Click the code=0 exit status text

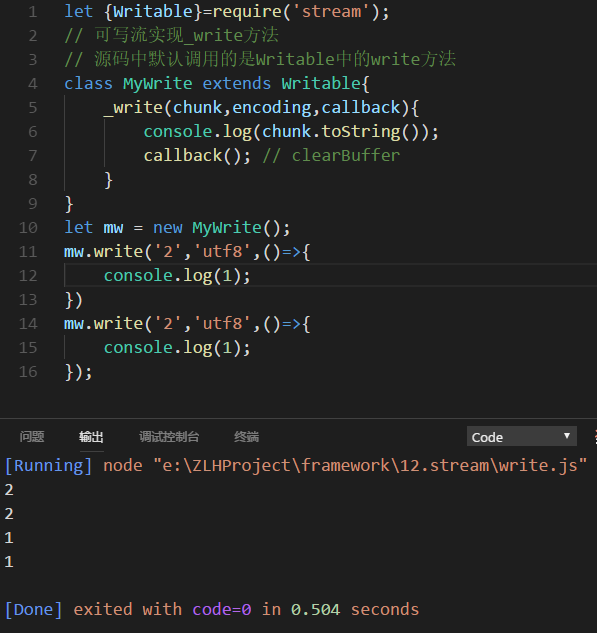222,610
